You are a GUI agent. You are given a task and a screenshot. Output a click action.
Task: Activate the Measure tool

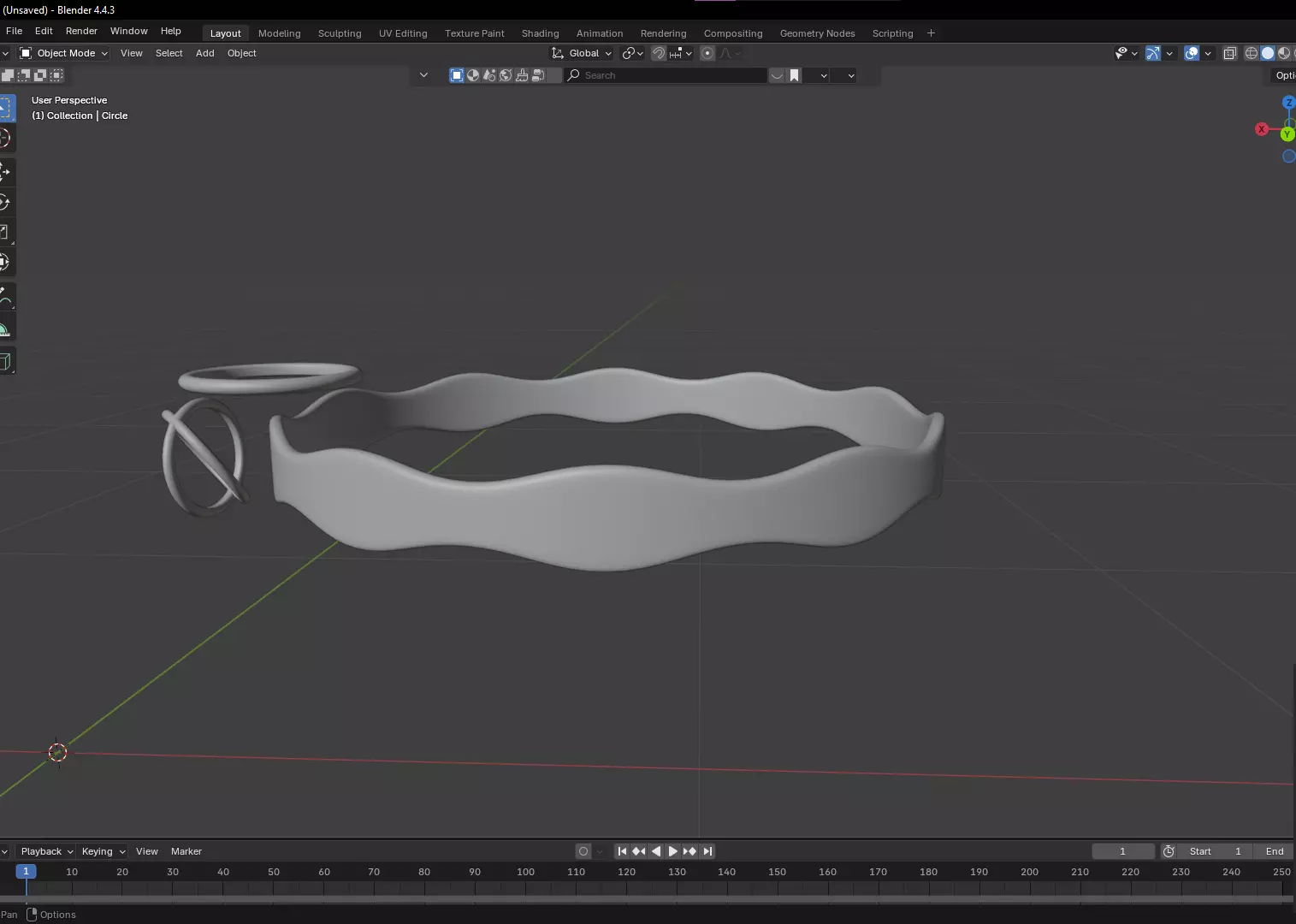(x=7, y=327)
